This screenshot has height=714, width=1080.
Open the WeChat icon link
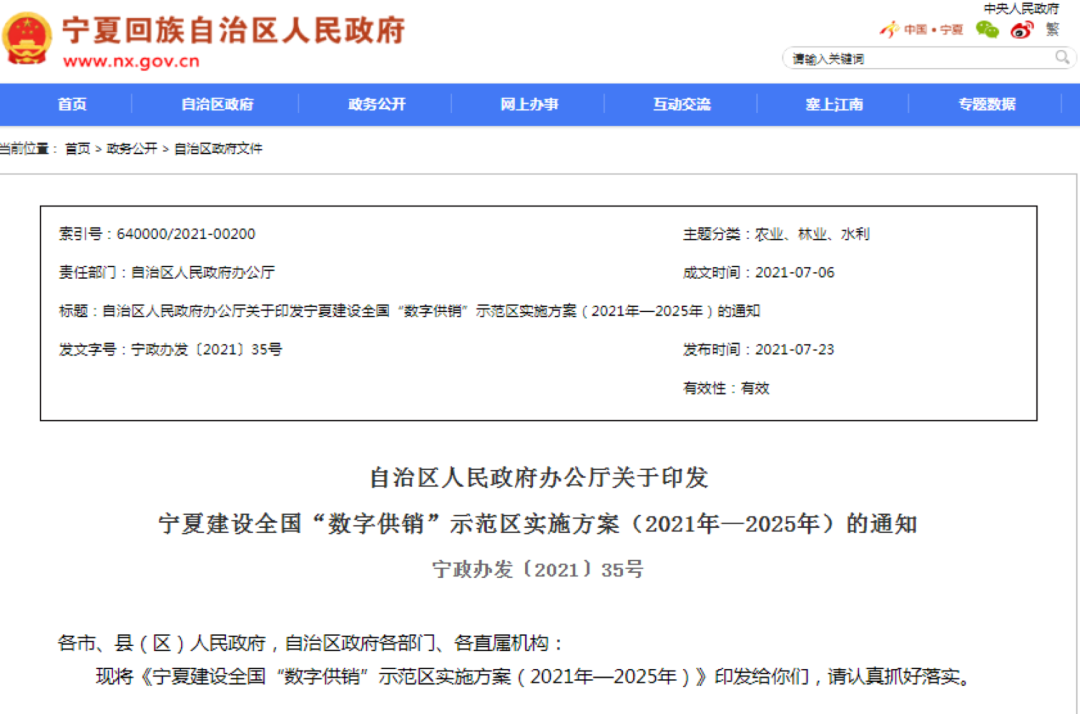click(x=987, y=29)
